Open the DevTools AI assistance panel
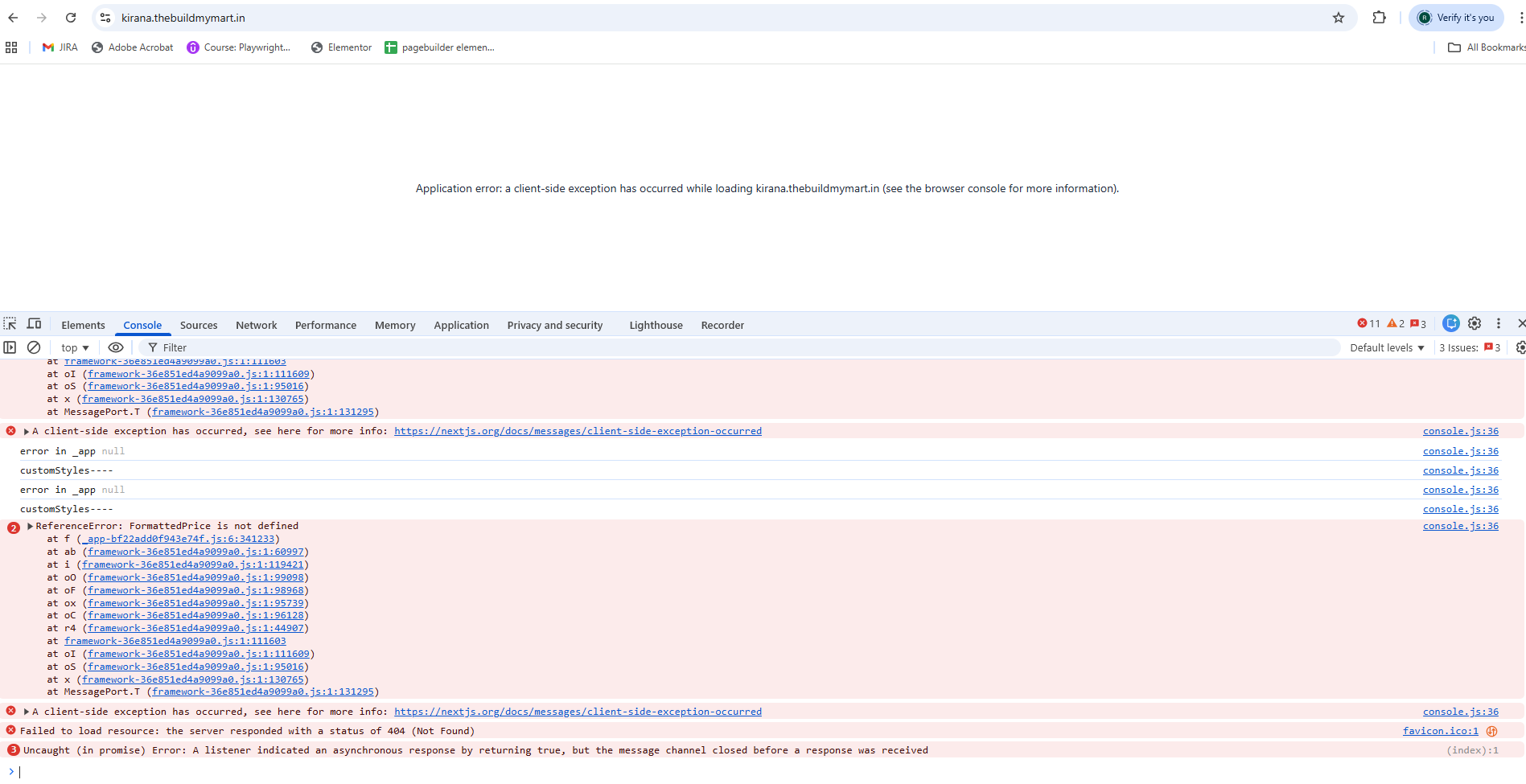 1451,323
